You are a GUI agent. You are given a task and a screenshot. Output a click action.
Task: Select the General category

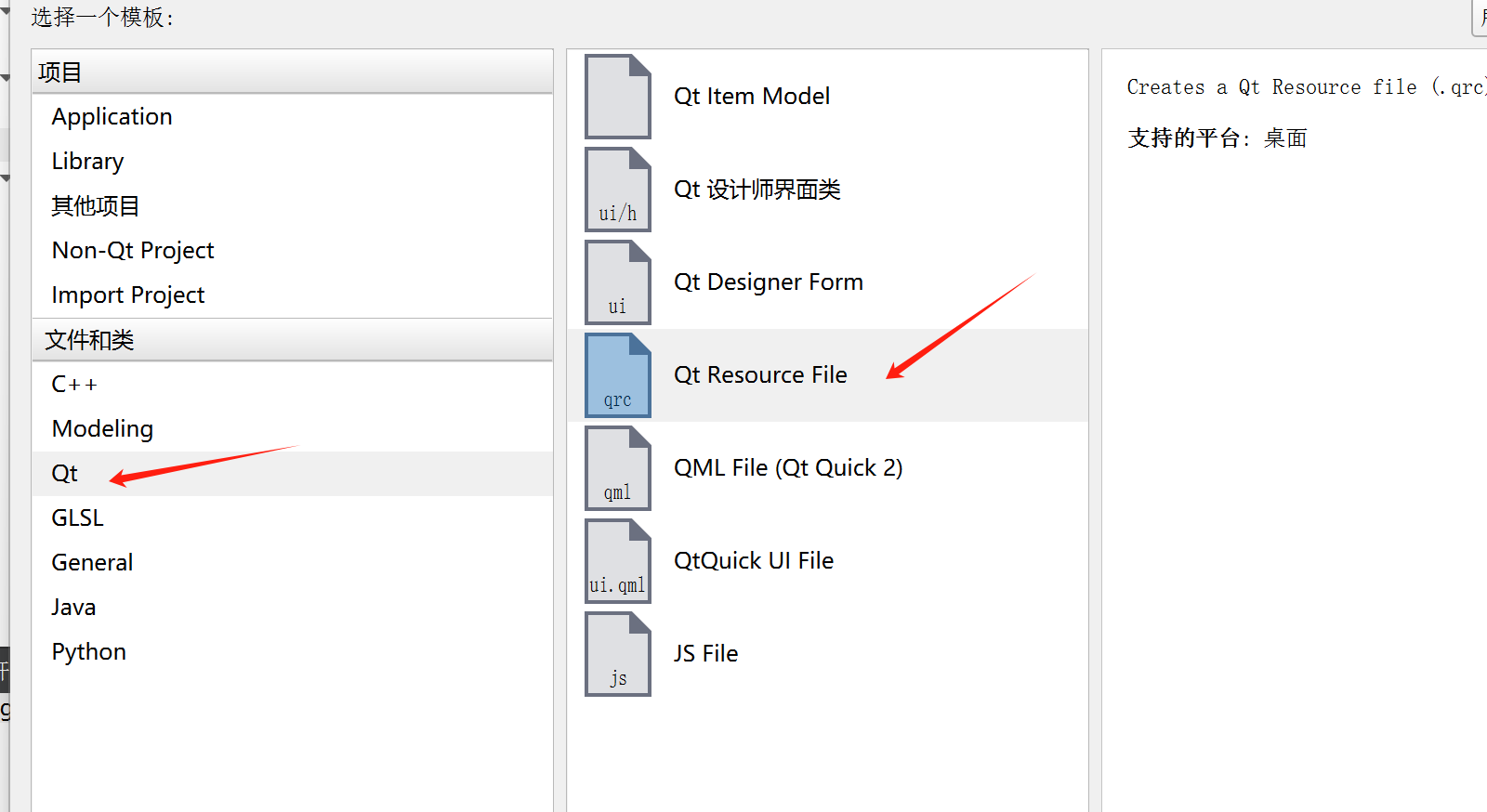coord(293,563)
